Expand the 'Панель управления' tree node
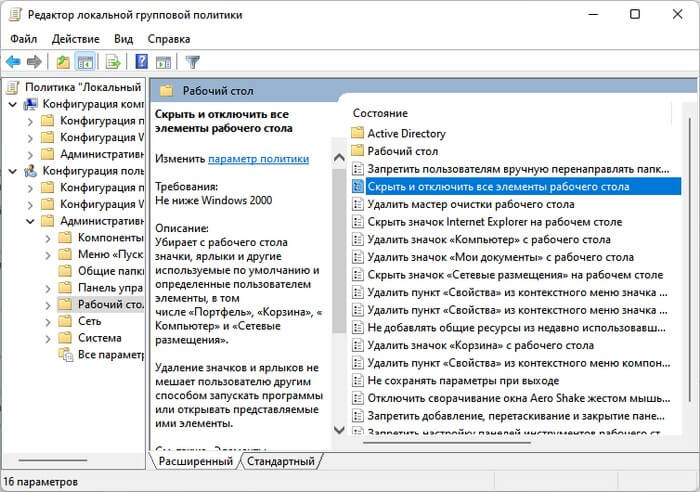 48,288
